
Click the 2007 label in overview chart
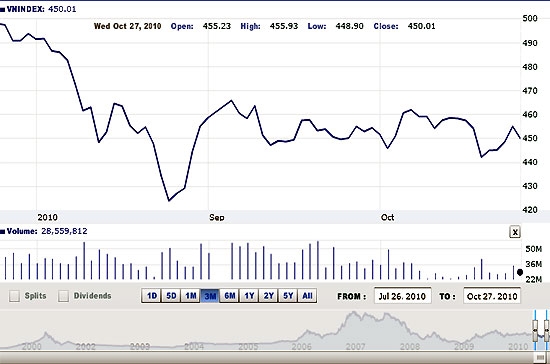pyautogui.click(x=355, y=347)
